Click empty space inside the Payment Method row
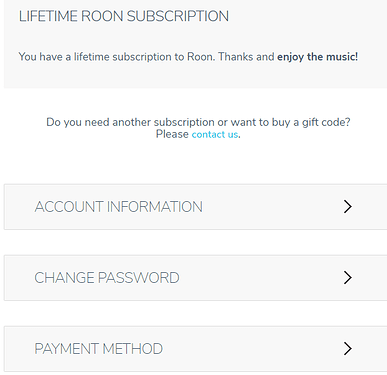This screenshot has height=375, width=387. (253, 349)
